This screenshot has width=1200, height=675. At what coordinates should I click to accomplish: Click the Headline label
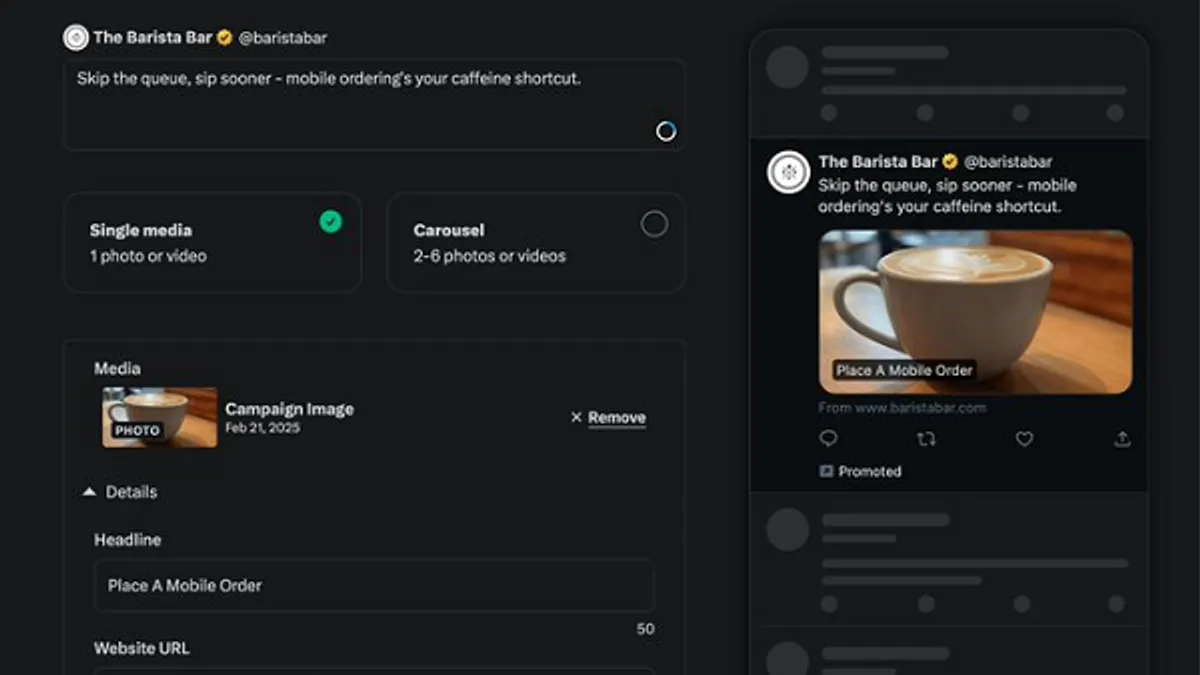(127, 540)
